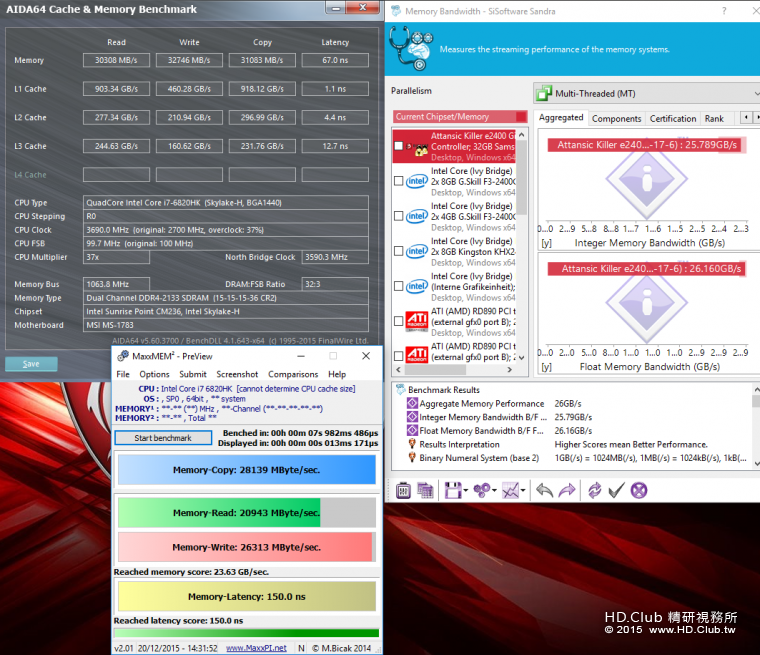This screenshot has height=655, width=760.
Task: Check the 2x 8GB G.Skill F3-2400 entry
Action: coord(398,181)
